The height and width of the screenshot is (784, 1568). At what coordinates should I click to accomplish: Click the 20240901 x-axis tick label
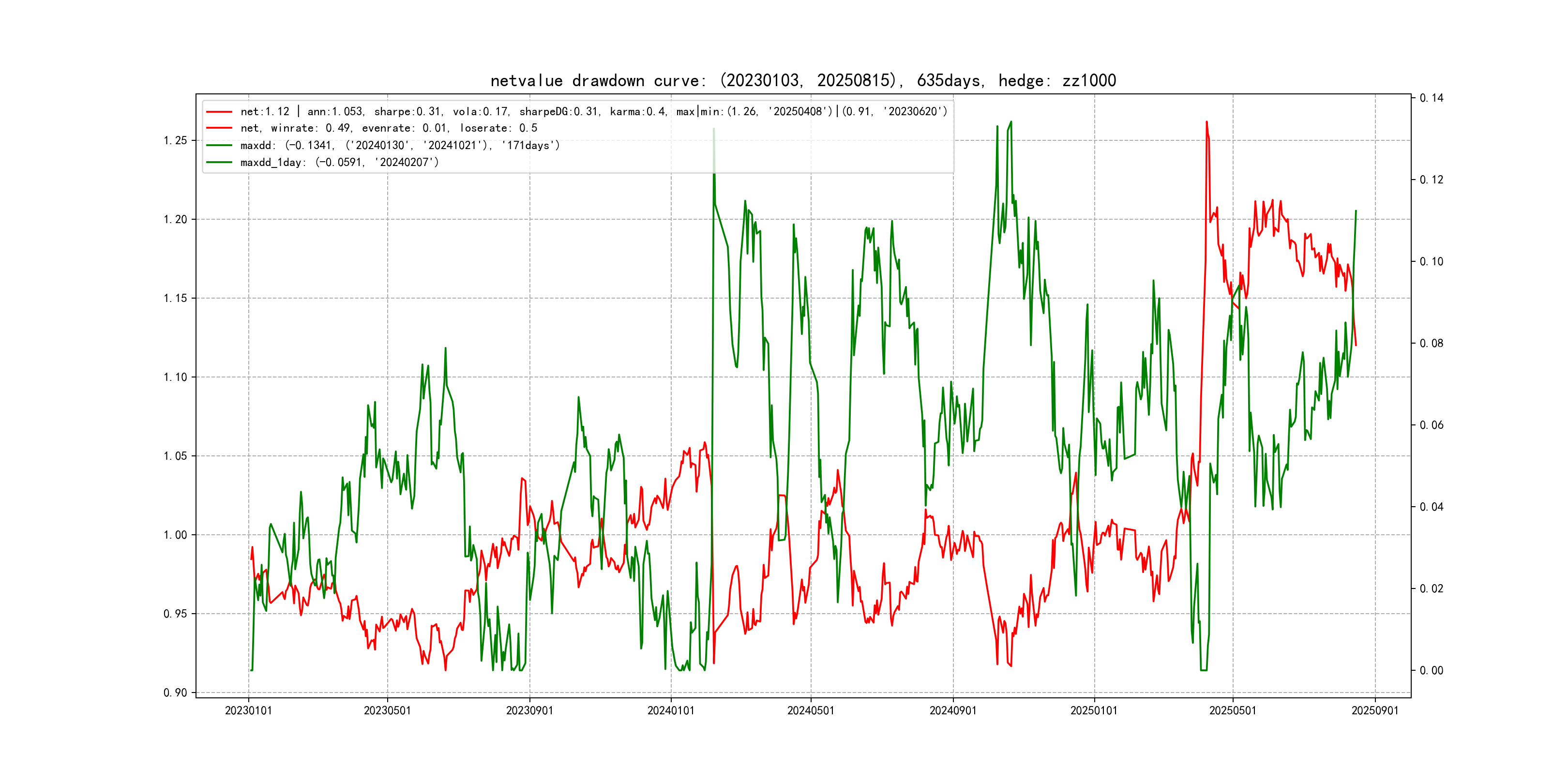(952, 710)
